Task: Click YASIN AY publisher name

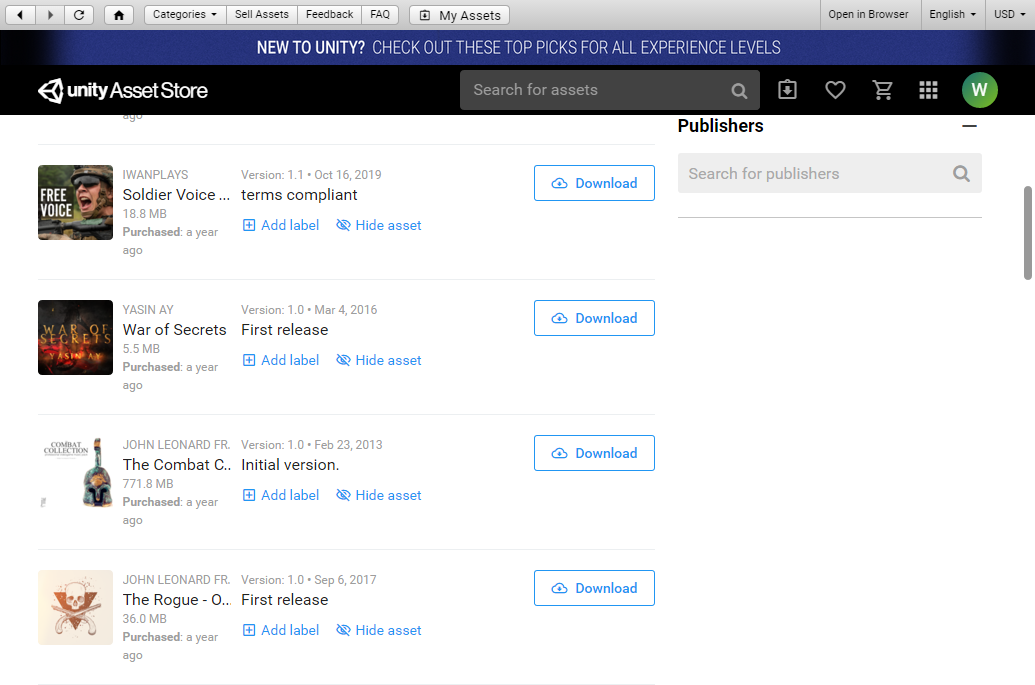Action: [148, 310]
